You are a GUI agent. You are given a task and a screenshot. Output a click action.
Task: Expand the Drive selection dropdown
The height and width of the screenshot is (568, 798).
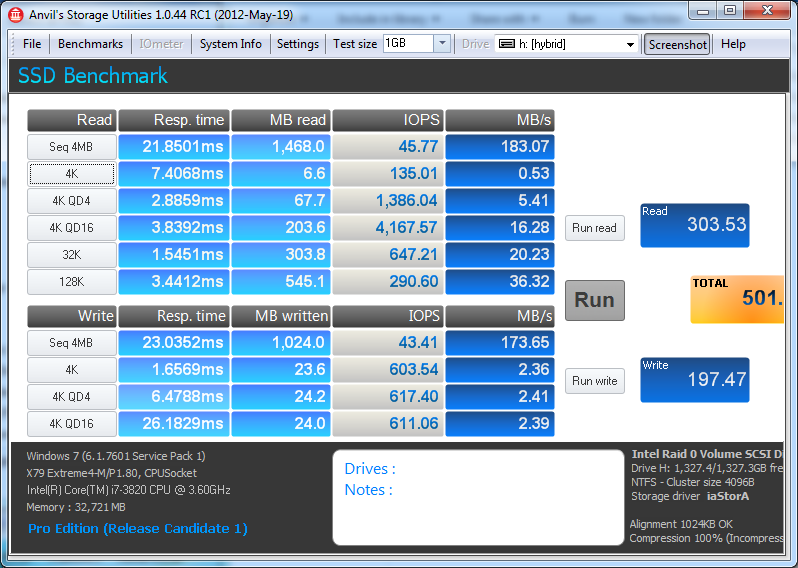(x=630, y=44)
